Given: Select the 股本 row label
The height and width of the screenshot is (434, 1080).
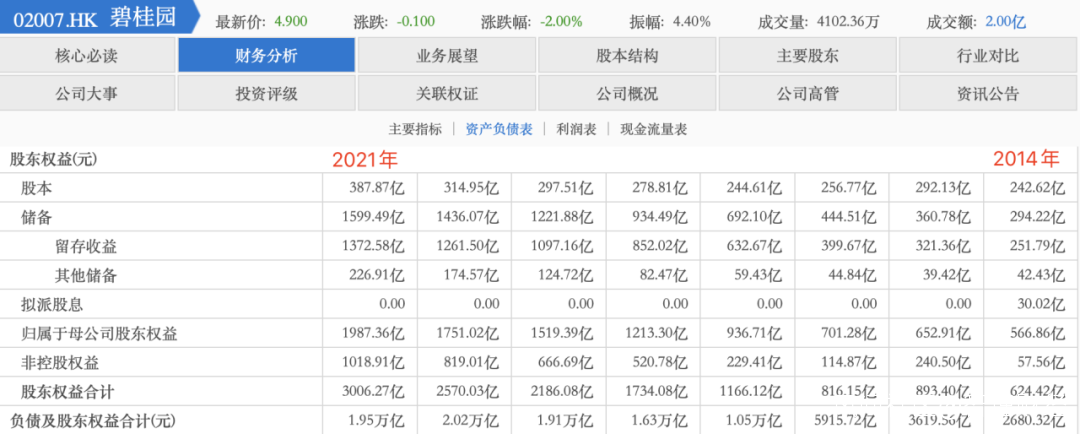Looking at the screenshot, I should pos(37,187).
